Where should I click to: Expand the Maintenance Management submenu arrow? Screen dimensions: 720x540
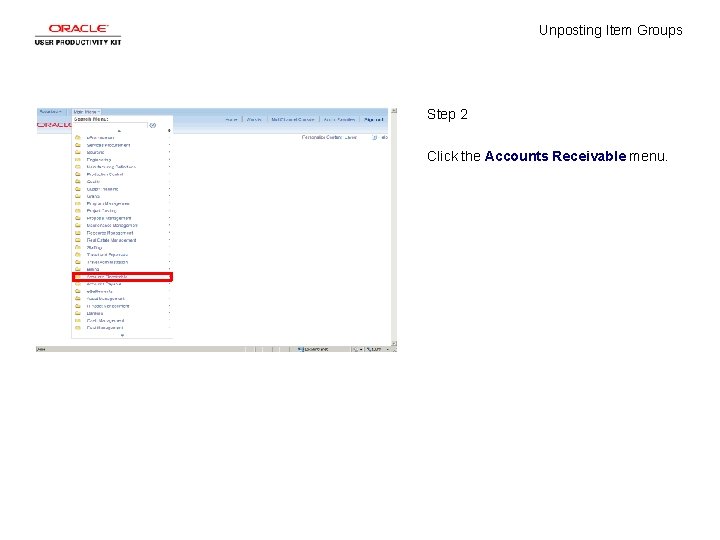pos(169,225)
